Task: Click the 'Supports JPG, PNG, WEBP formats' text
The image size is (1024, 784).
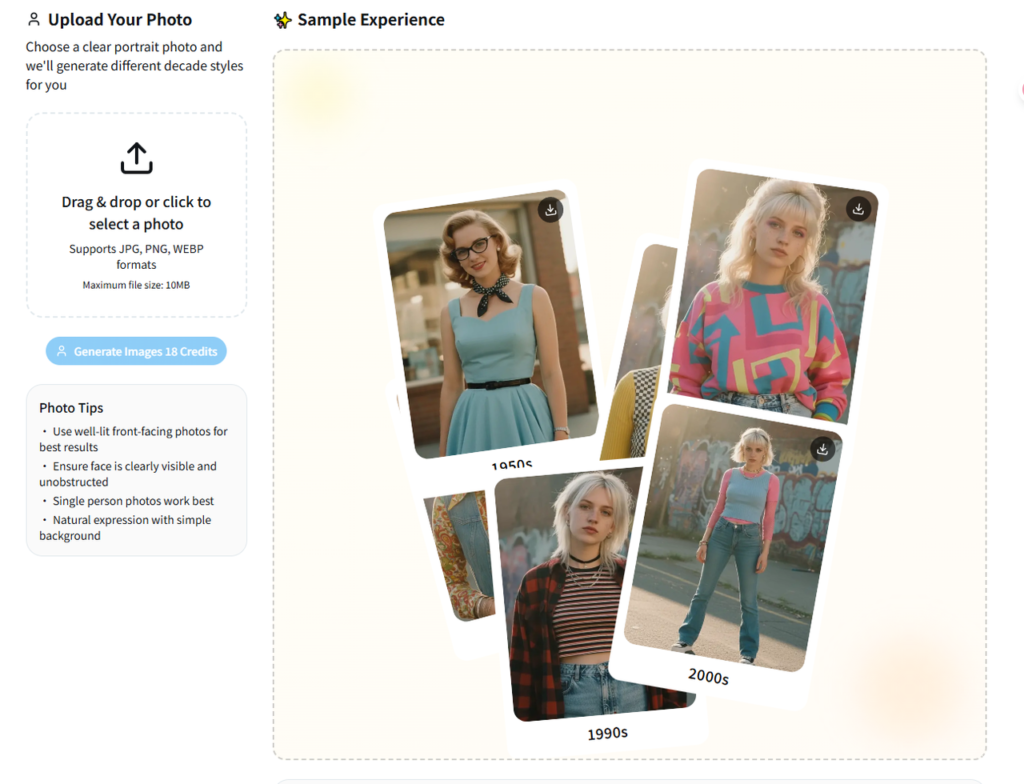Action: [136, 257]
